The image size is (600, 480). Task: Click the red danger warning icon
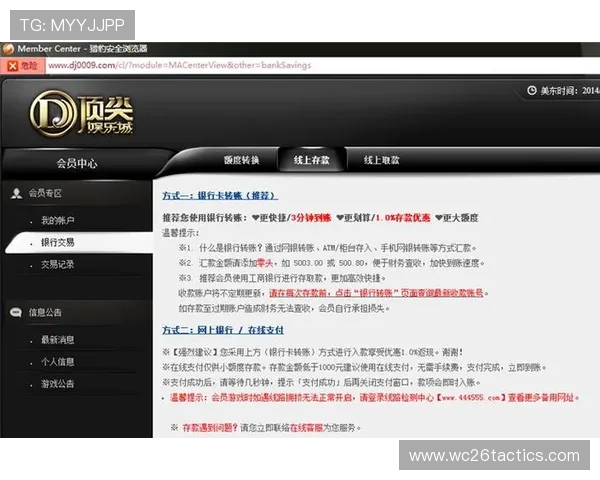click(x=13, y=66)
